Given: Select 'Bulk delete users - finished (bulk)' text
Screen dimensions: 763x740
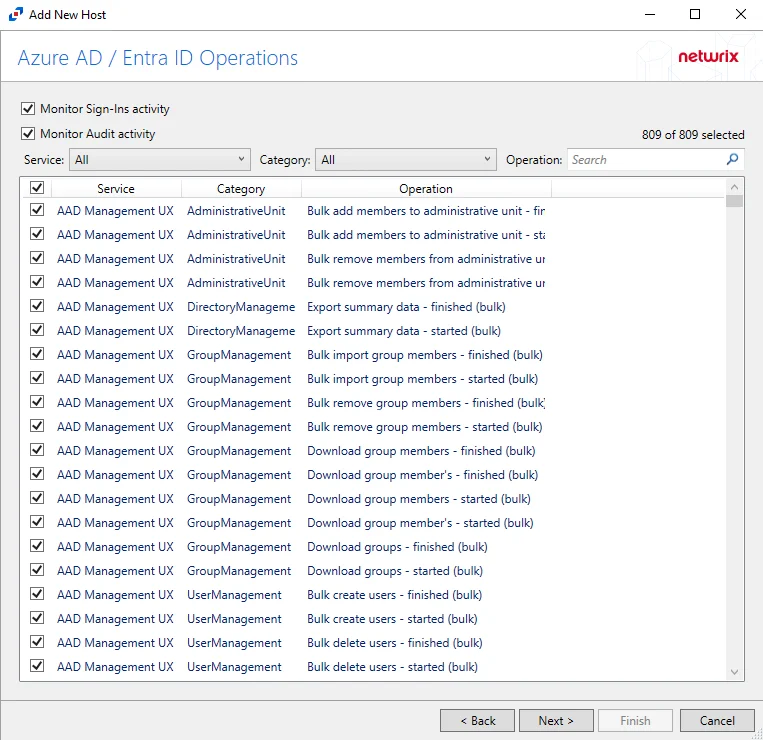Looking at the screenshot, I should (x=395, y=643).
